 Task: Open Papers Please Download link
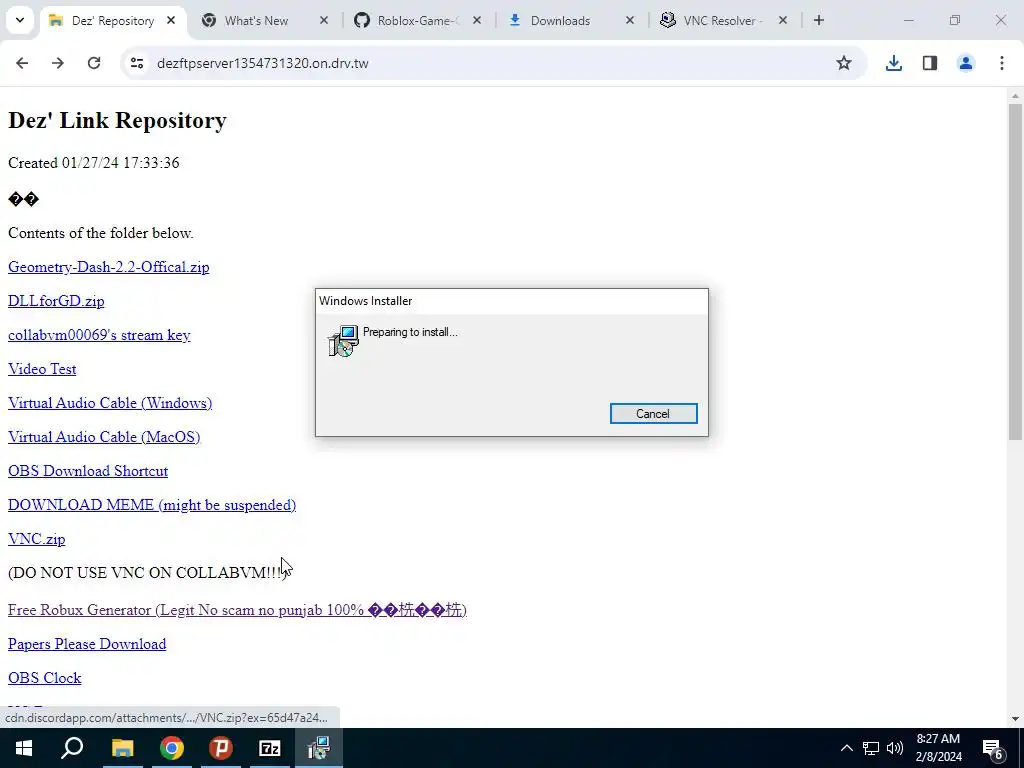tap(87, 644)
